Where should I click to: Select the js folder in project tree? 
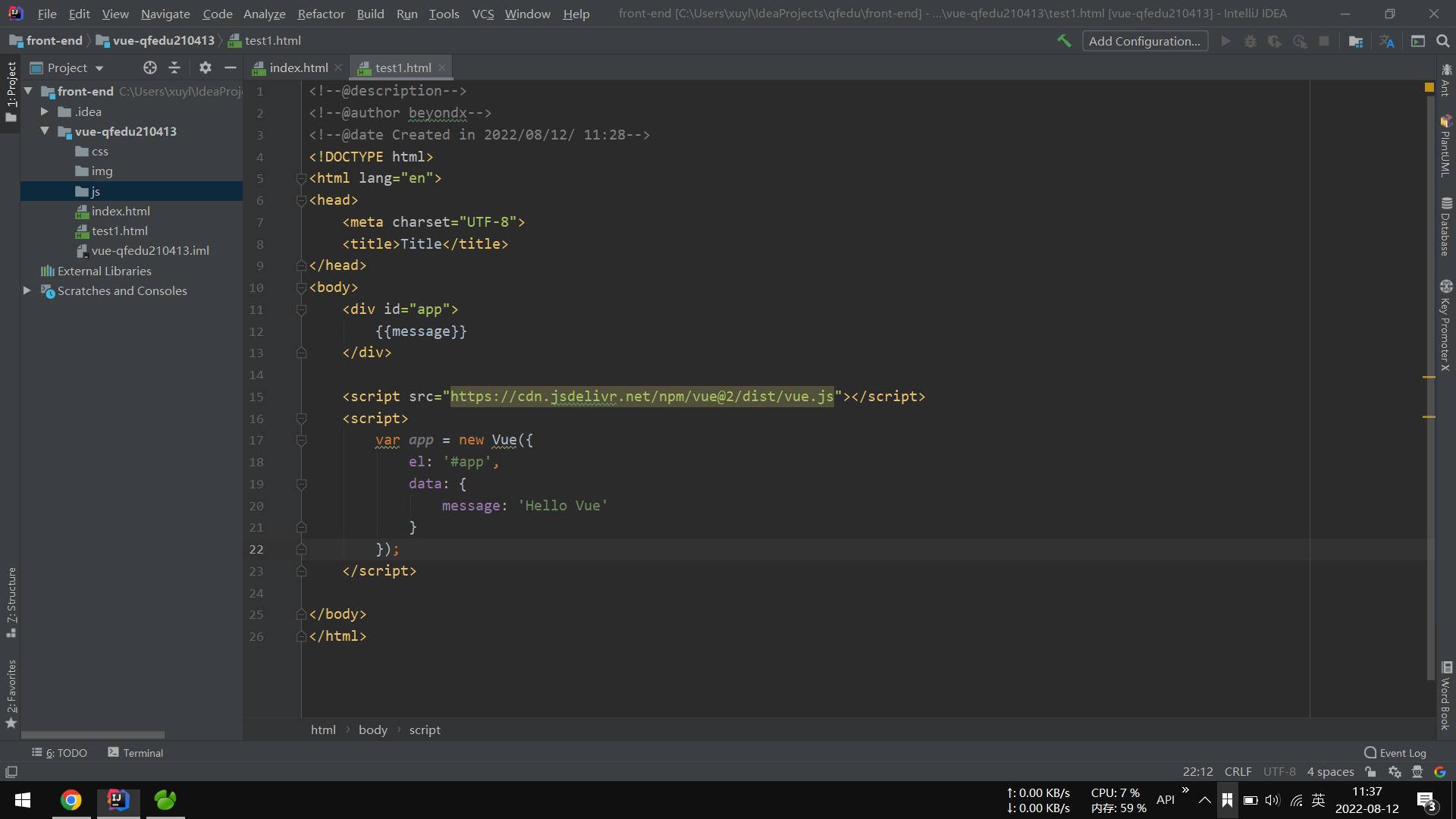(131, 191)
